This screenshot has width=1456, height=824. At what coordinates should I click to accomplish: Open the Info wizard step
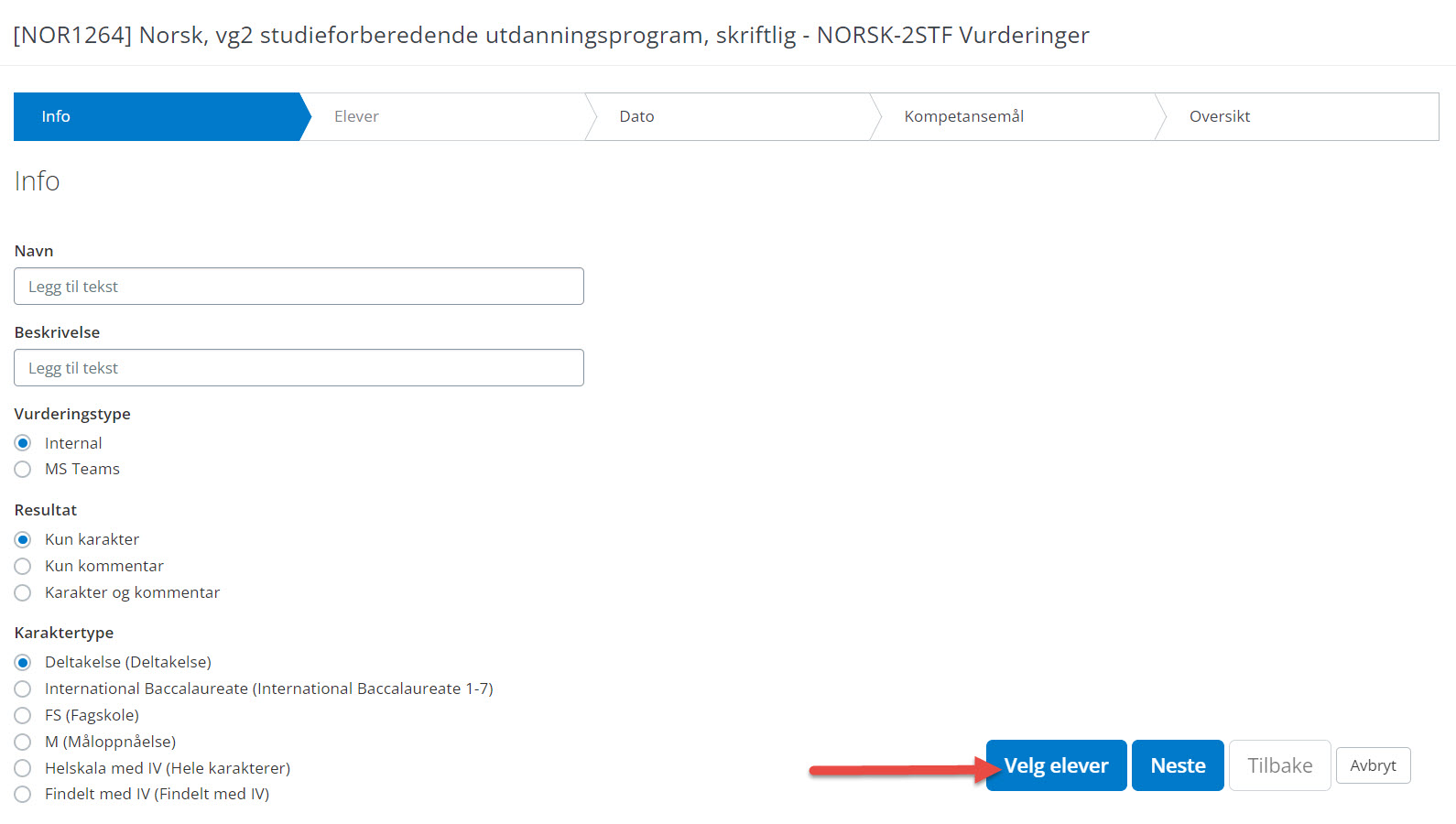pyautogui.click(x=156, y=116)
